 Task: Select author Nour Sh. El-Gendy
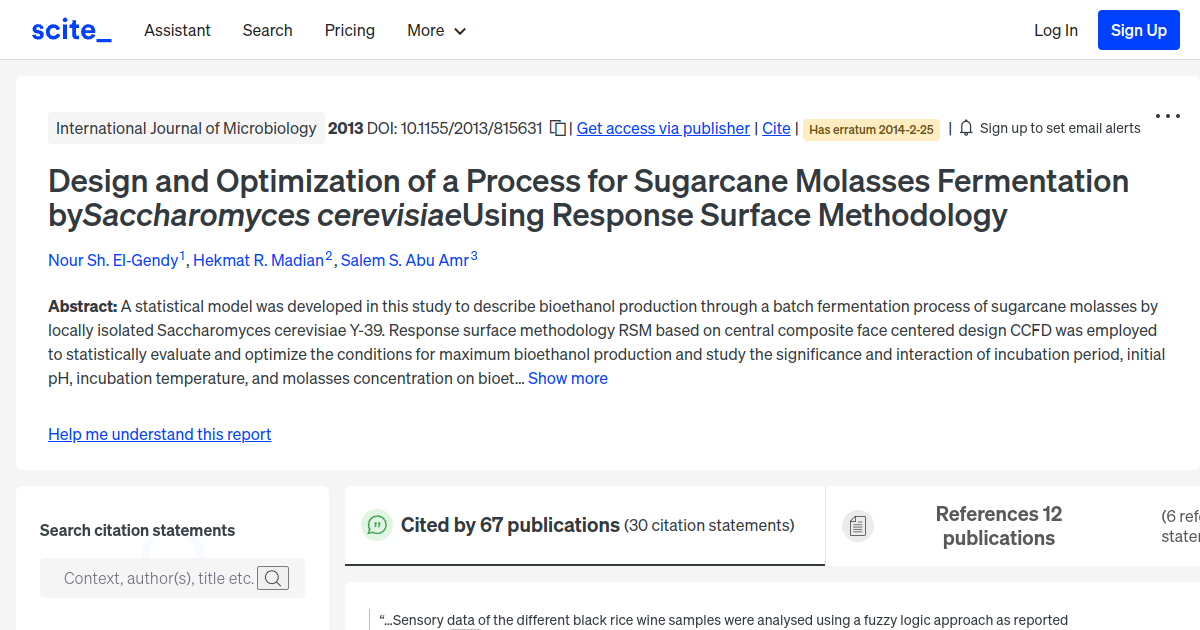point(113,260)
